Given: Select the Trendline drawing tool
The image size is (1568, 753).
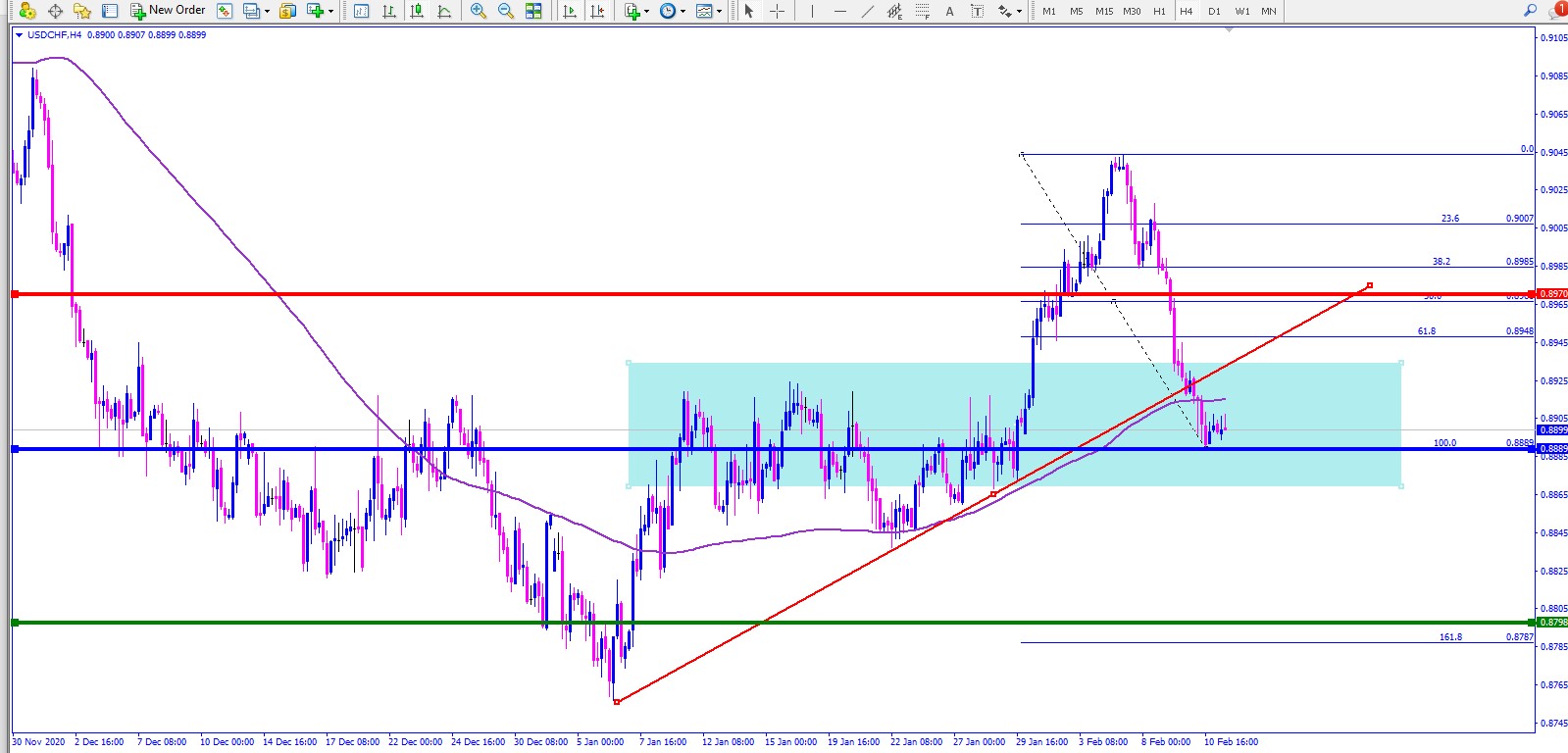Looking at the screenshot, I should pyautogui.click(x=867, y=11).
